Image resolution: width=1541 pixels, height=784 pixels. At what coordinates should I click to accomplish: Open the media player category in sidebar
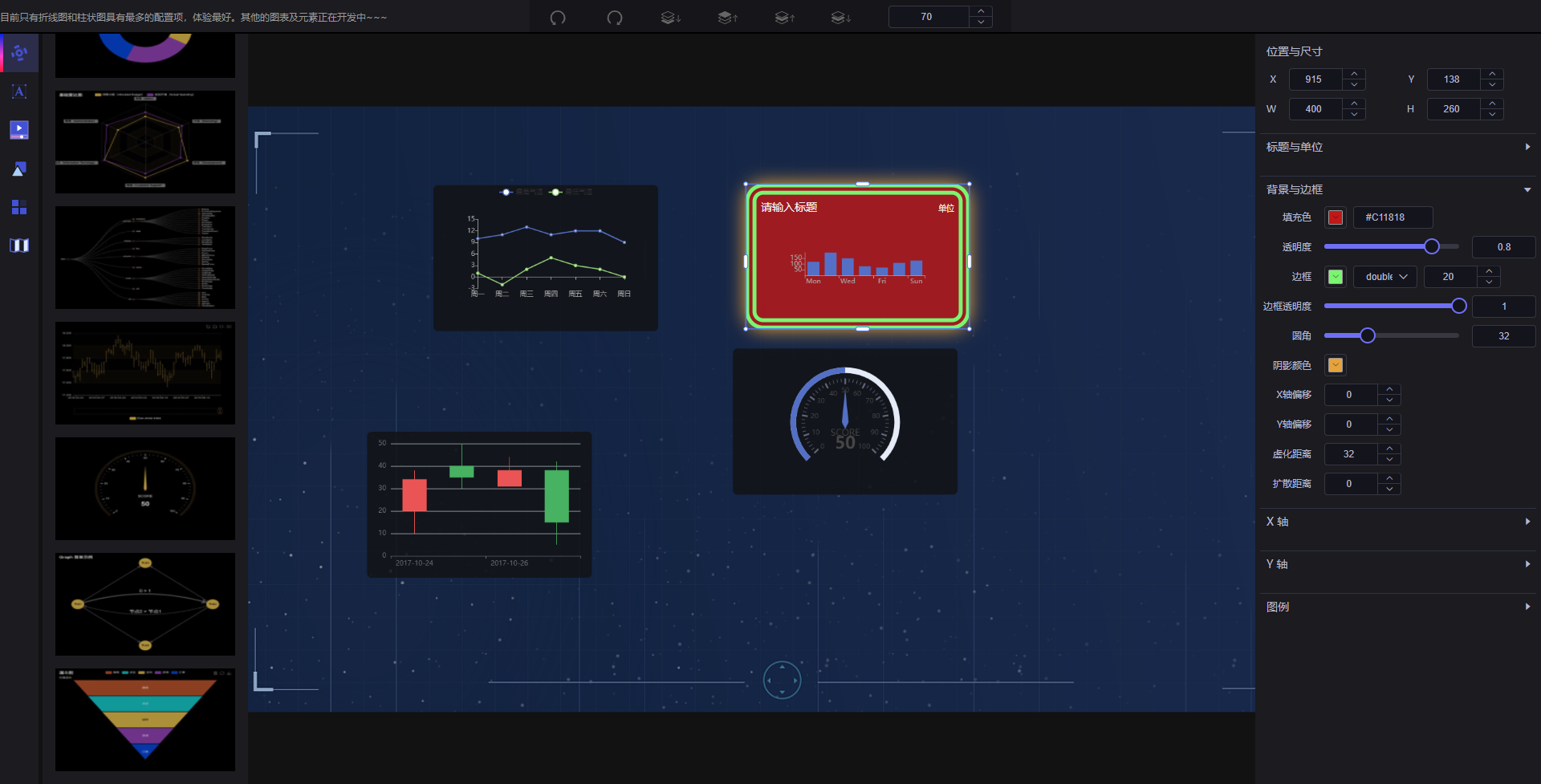(x=19, y=130)
